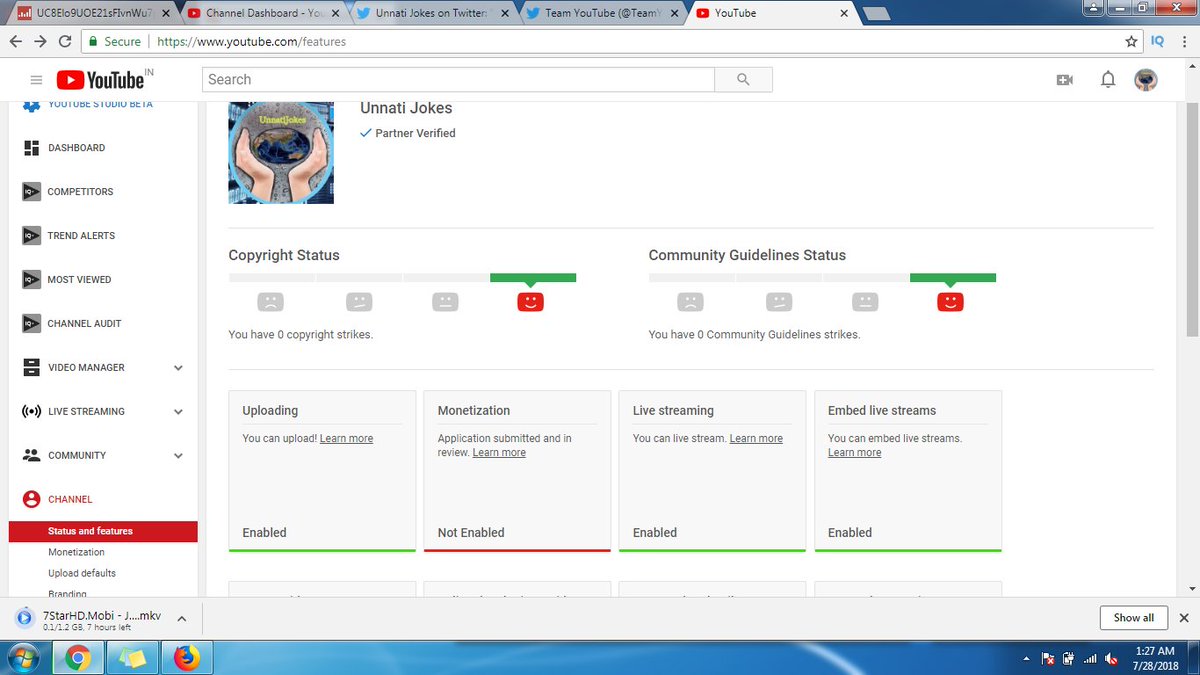Screen dimensions: 1200x675
Task: Click the Video Manager icon
Action: 31,367
